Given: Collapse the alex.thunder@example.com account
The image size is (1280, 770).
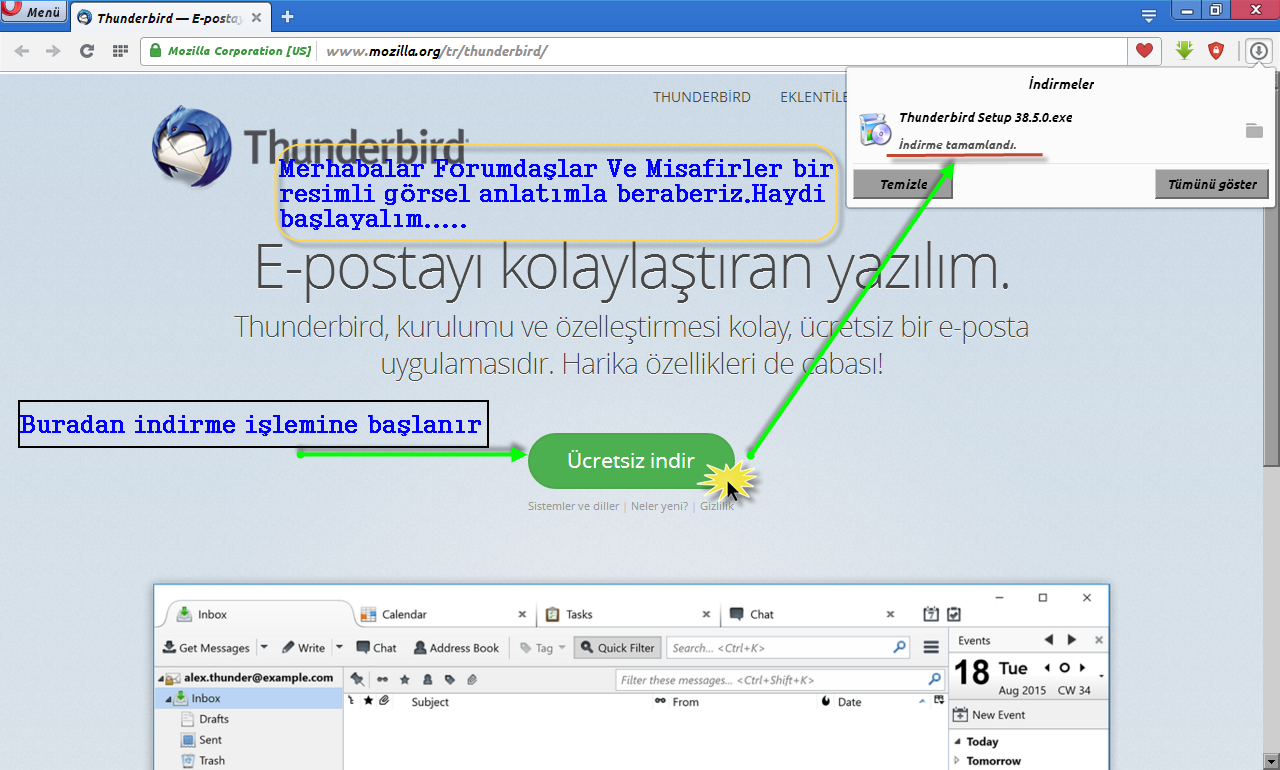Looking at the screenshot, I should [x=162, y=678].
